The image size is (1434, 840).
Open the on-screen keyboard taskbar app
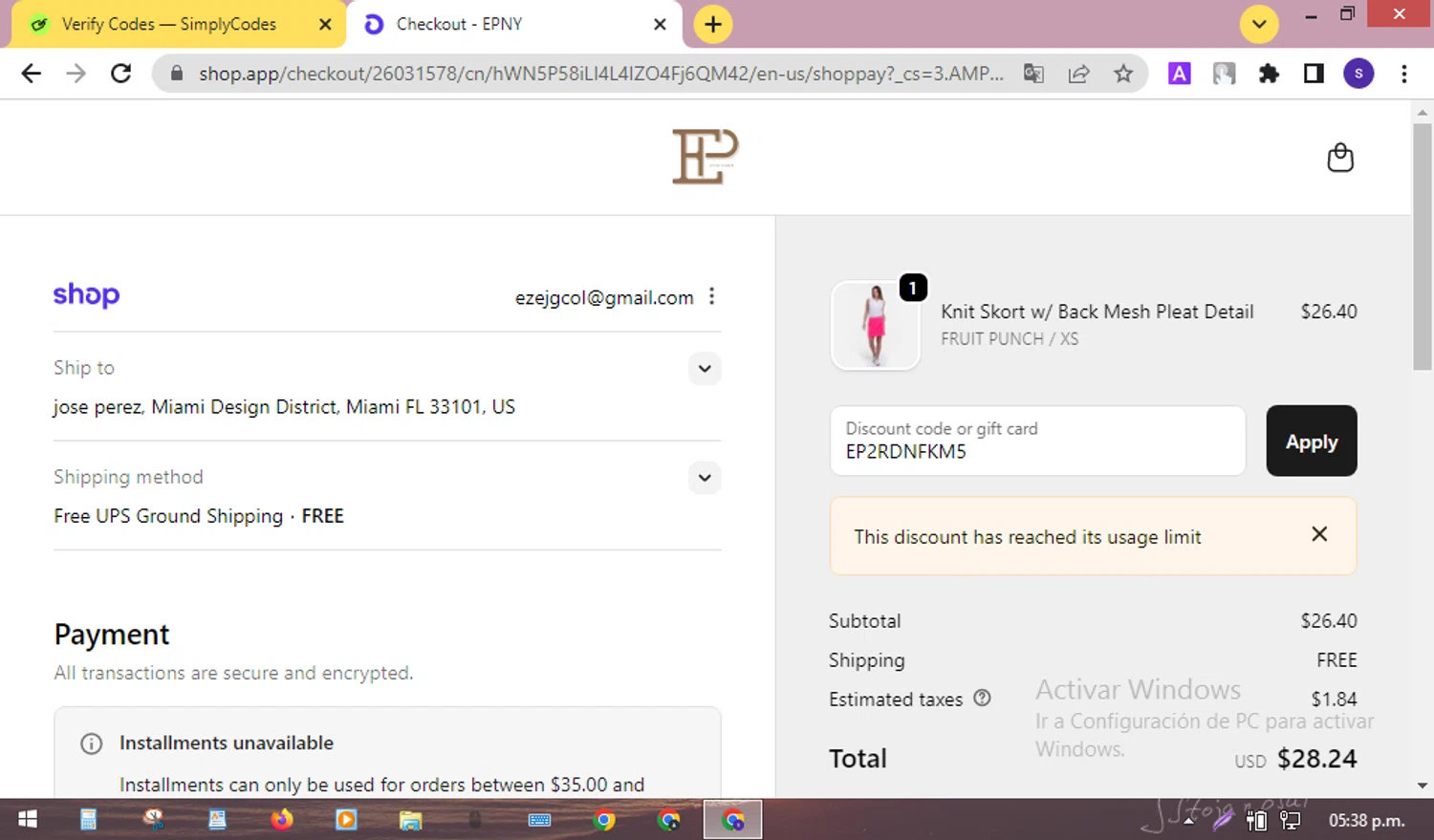pyautogui.click(x=539, y=819)
